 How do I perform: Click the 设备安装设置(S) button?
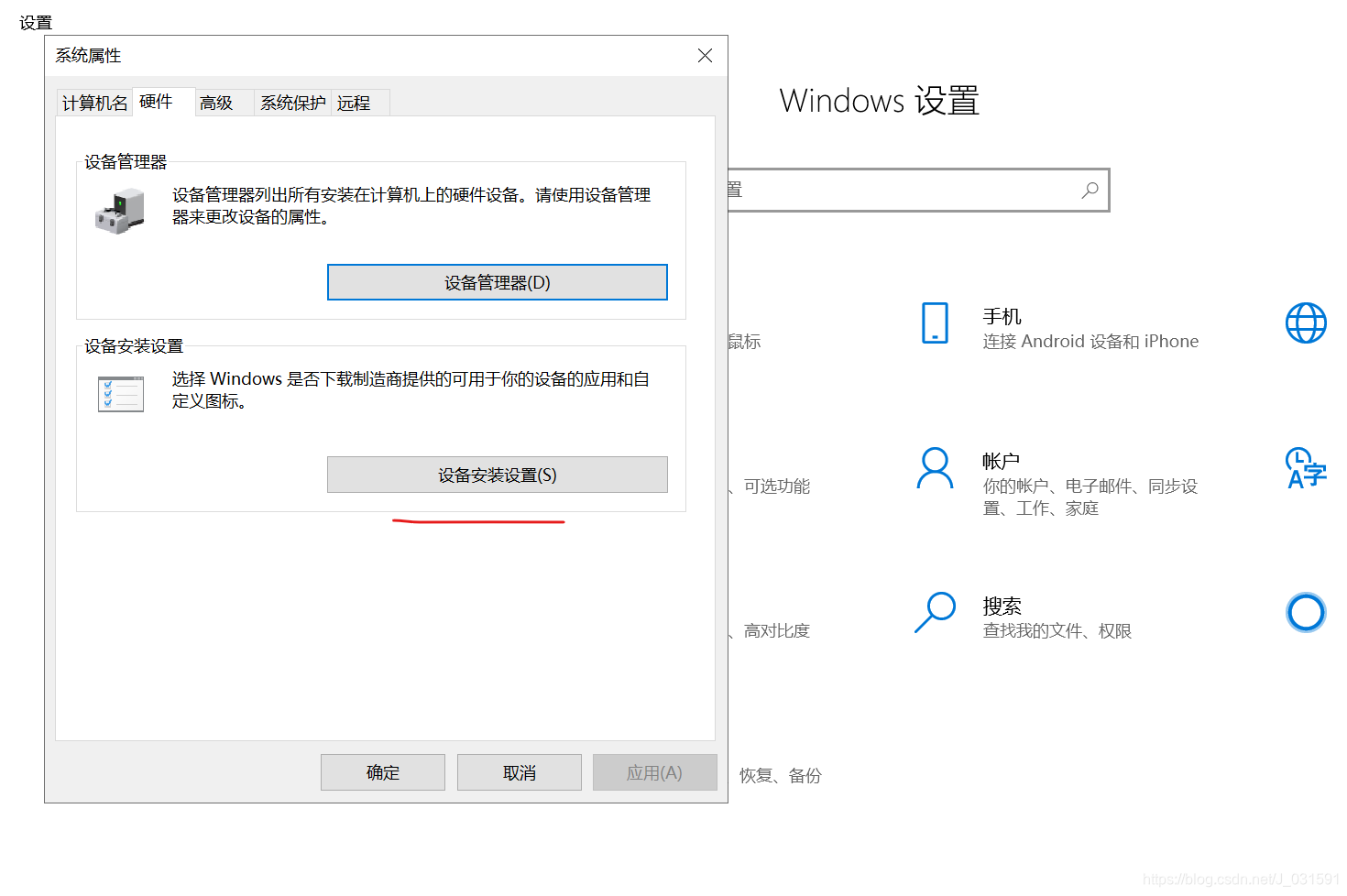point(498,475)
